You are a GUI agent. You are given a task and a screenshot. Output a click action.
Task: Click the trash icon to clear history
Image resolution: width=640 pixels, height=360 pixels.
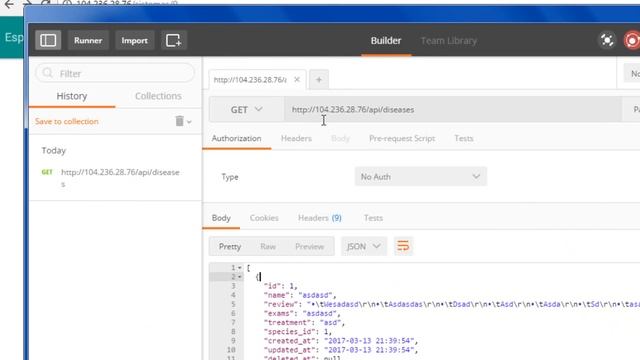[x=179, y=121]
